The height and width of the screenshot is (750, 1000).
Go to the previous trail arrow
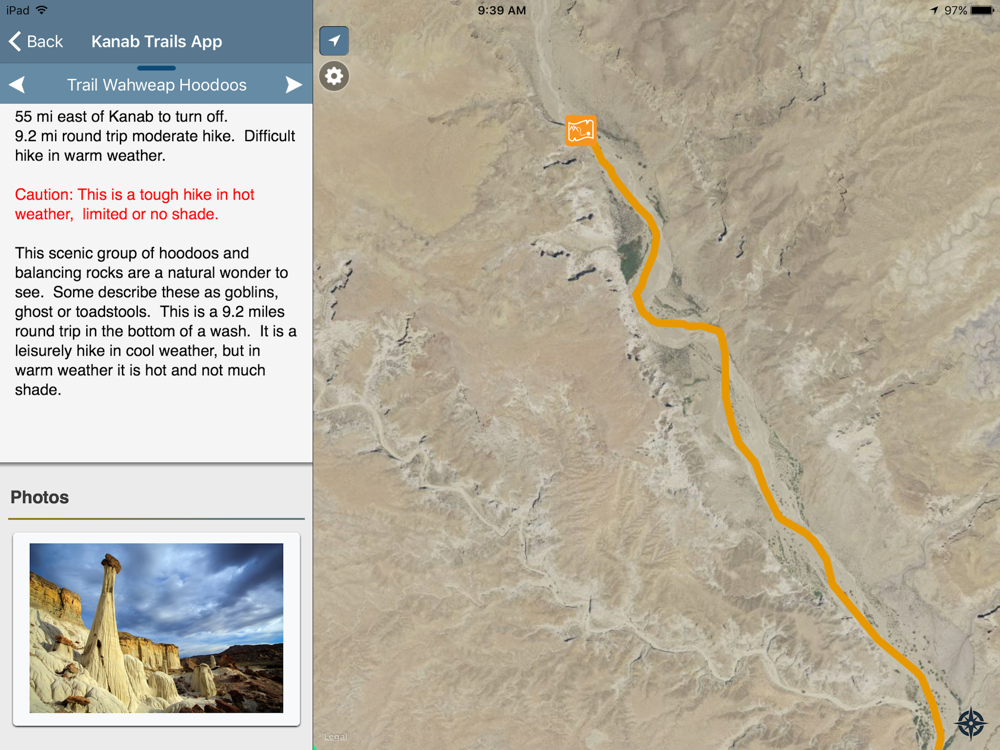coord(17,85)
